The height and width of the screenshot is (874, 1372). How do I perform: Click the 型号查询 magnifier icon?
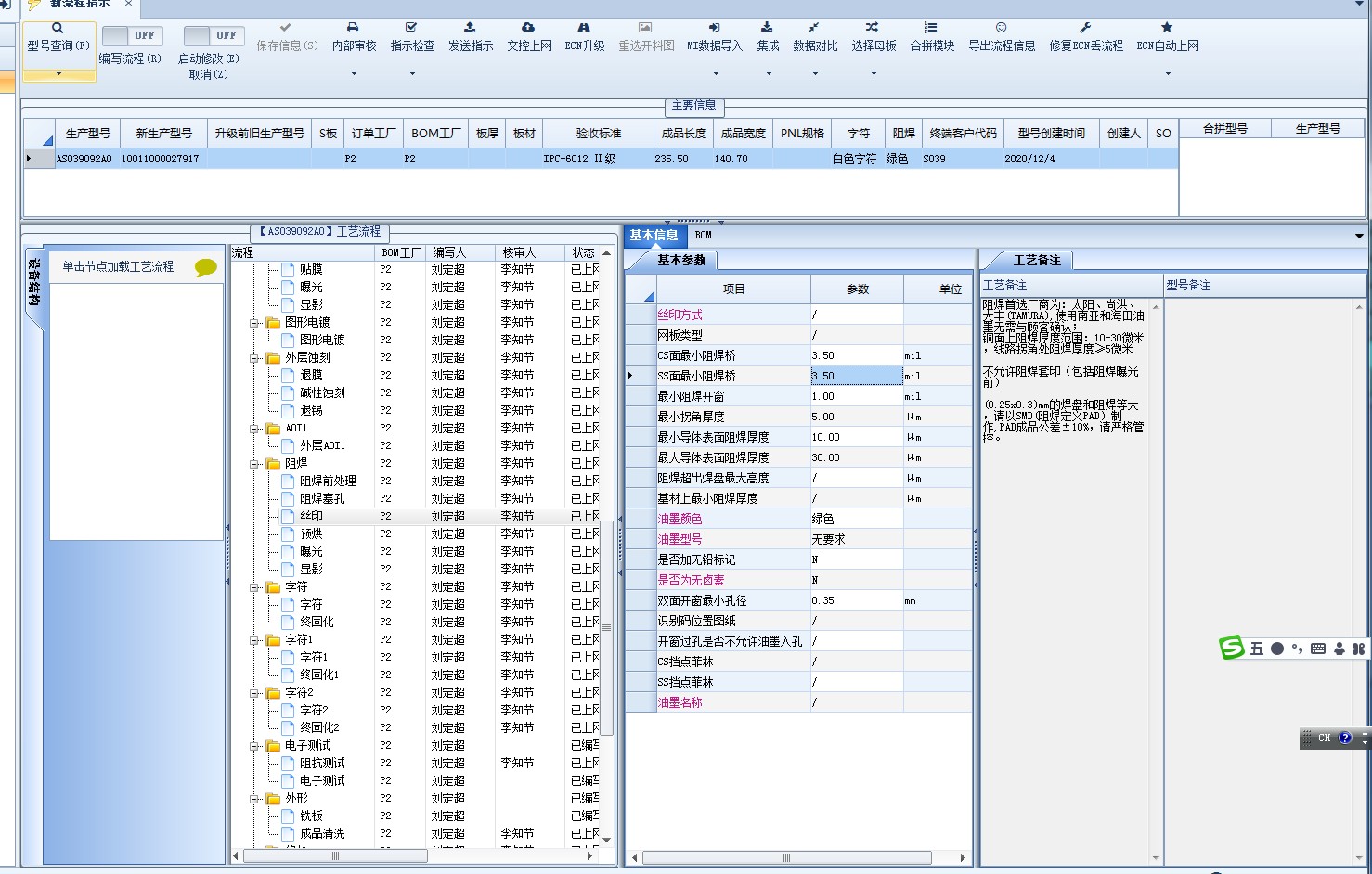pos(58,28)
